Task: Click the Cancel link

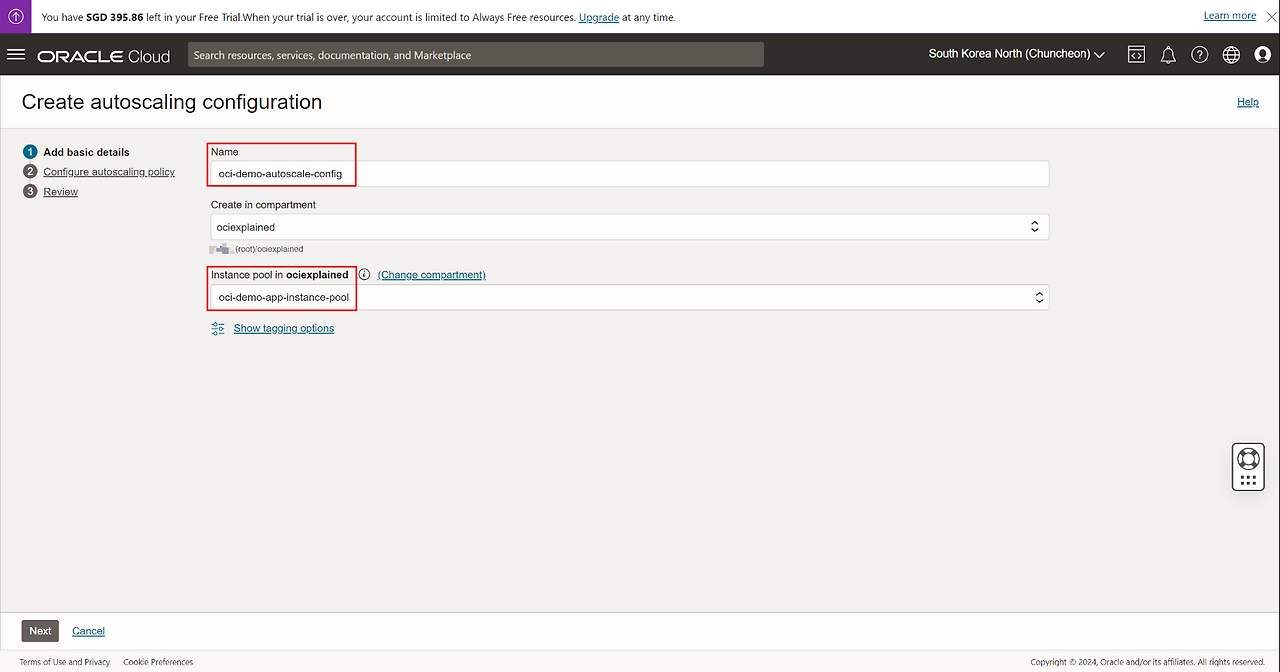Action: (88, 631)
